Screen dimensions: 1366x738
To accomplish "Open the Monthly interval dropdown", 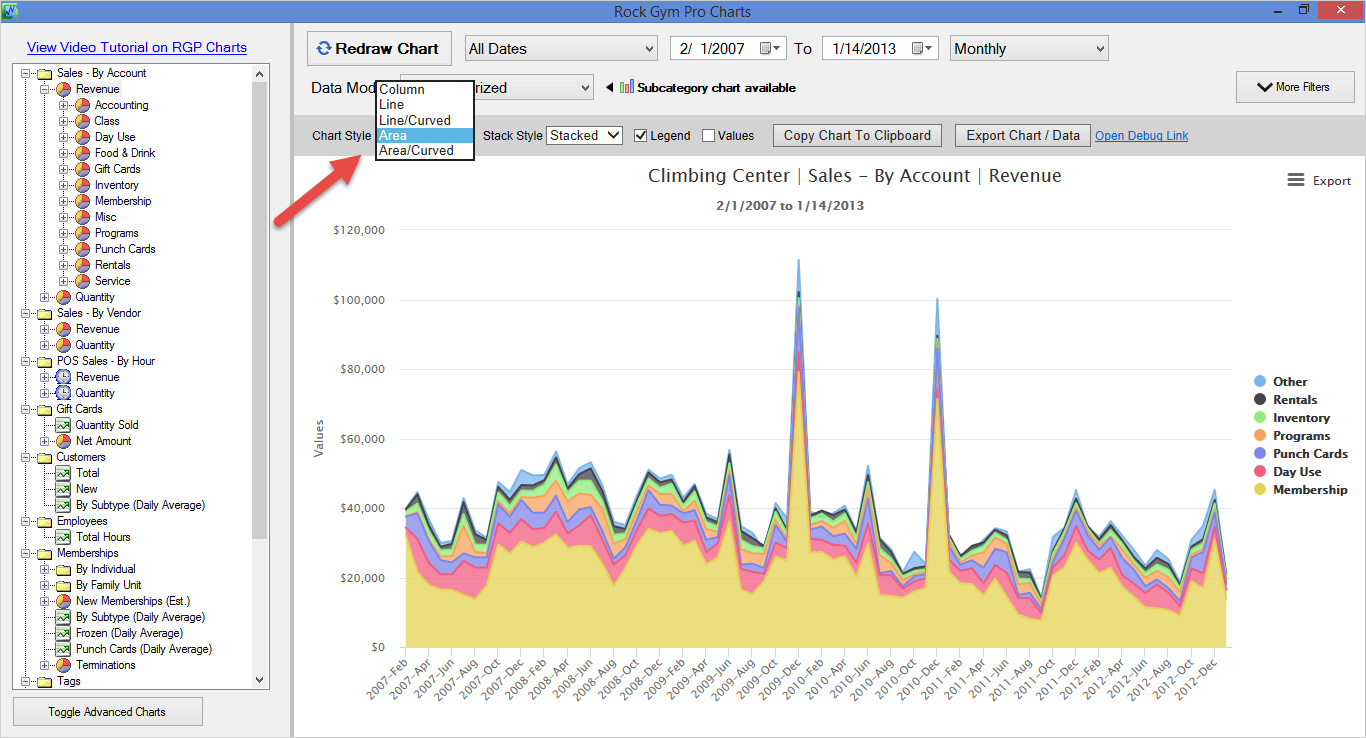I will (1030, 48).
